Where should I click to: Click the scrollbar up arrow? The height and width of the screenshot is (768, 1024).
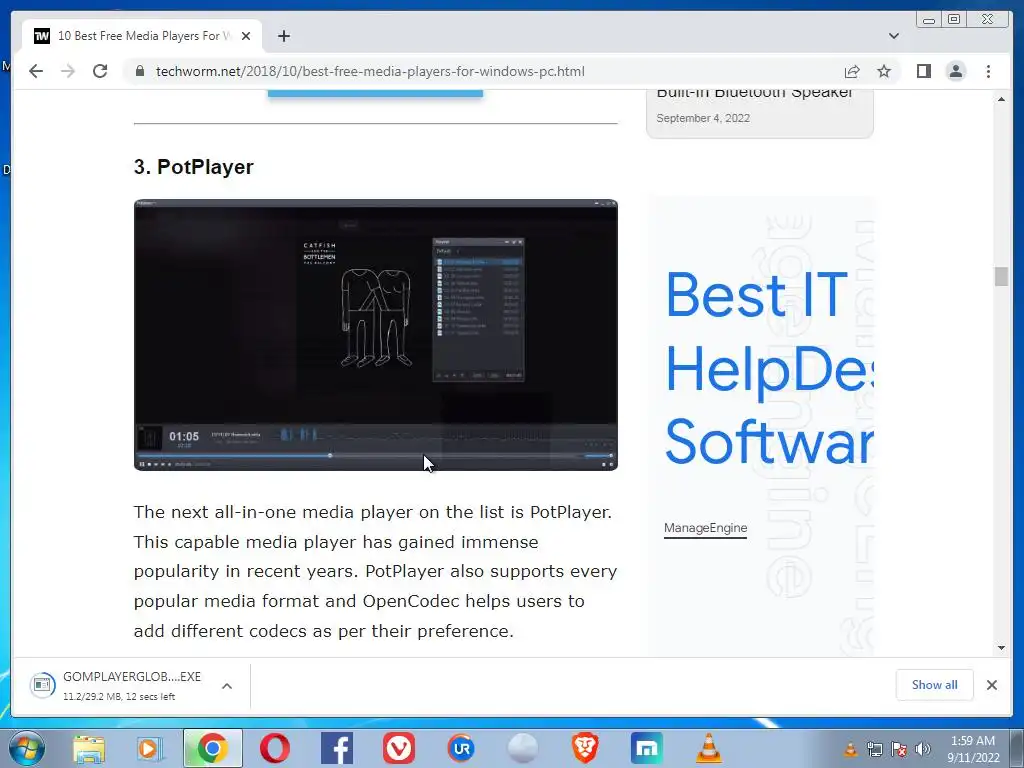click(1001, 99)
